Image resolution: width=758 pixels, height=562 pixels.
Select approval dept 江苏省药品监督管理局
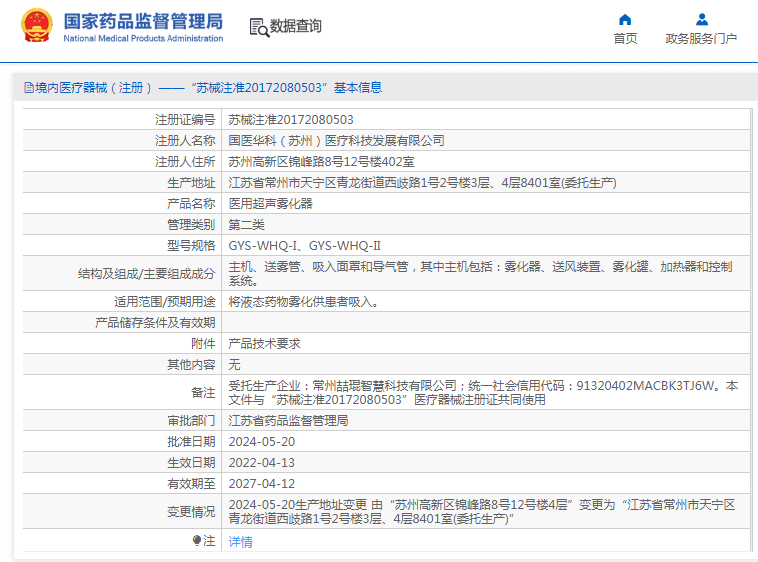pyautogui.click(x=288, y=420)
